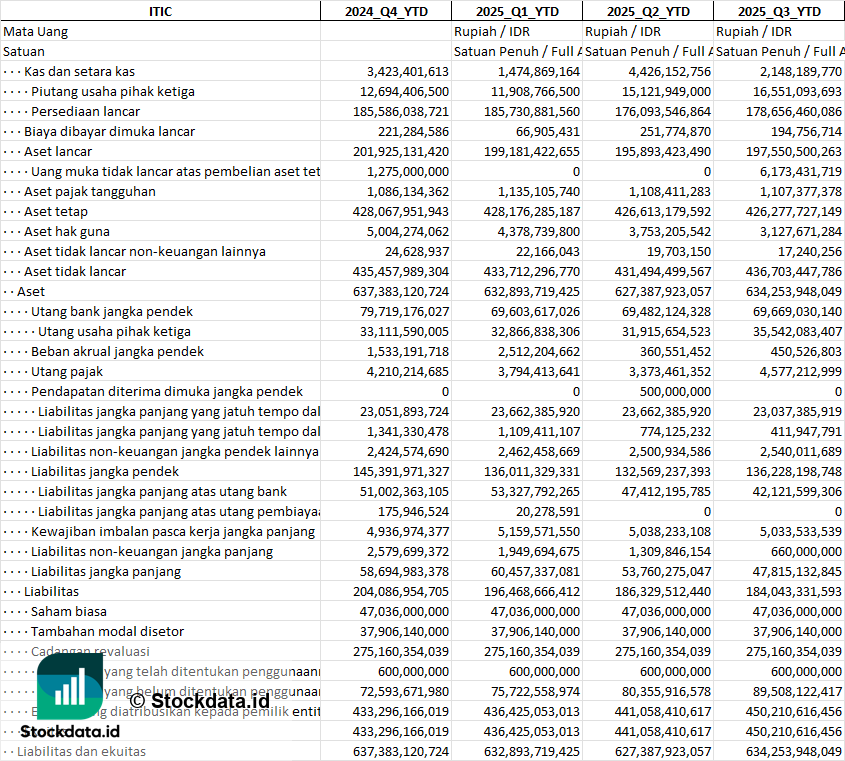
Task: Click Utang pajak value 4,210,214,685
Action: [408, 370]
